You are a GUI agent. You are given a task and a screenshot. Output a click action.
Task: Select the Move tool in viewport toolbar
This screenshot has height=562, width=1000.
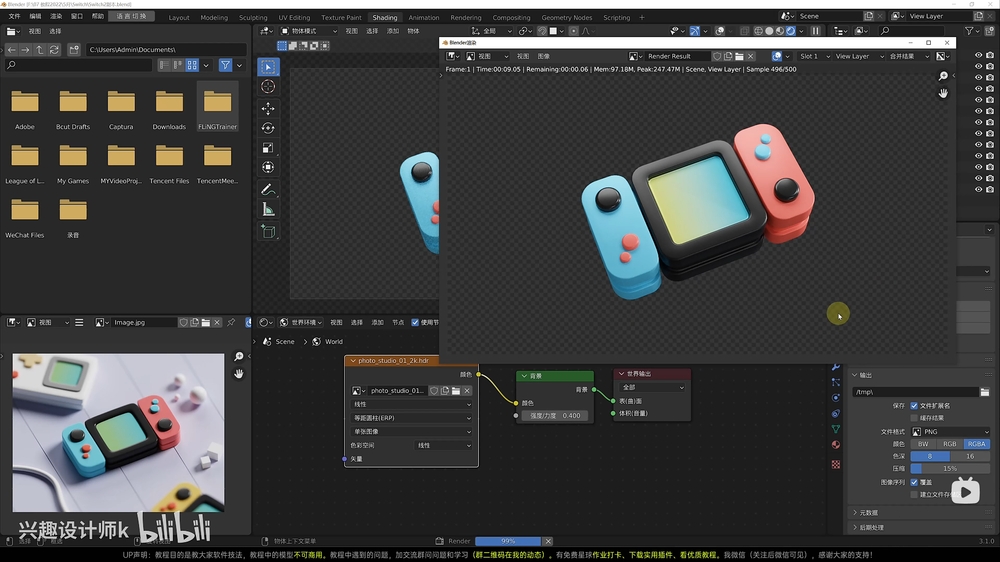coord(268,108)
